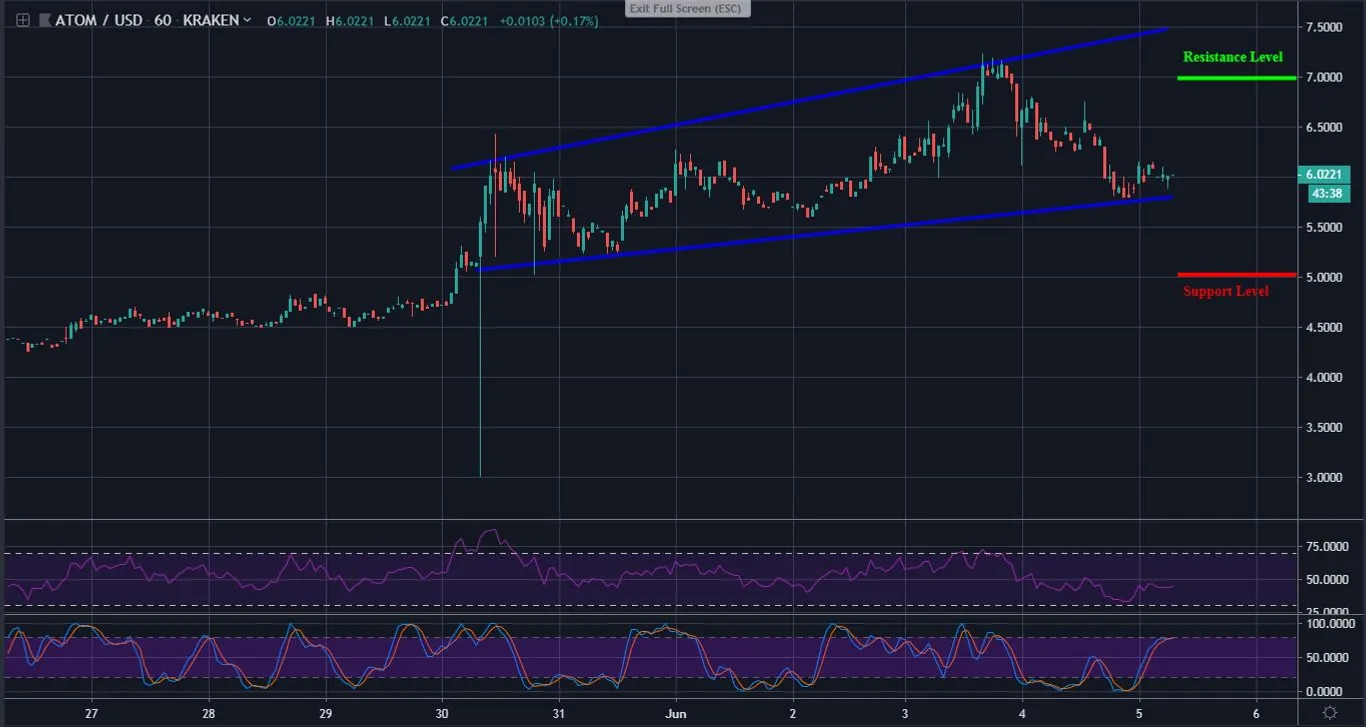Viewport: 1366px width, 727px height.
Task: Click the Exit Full Screen (ESC) button
Action: pos(688,8)
